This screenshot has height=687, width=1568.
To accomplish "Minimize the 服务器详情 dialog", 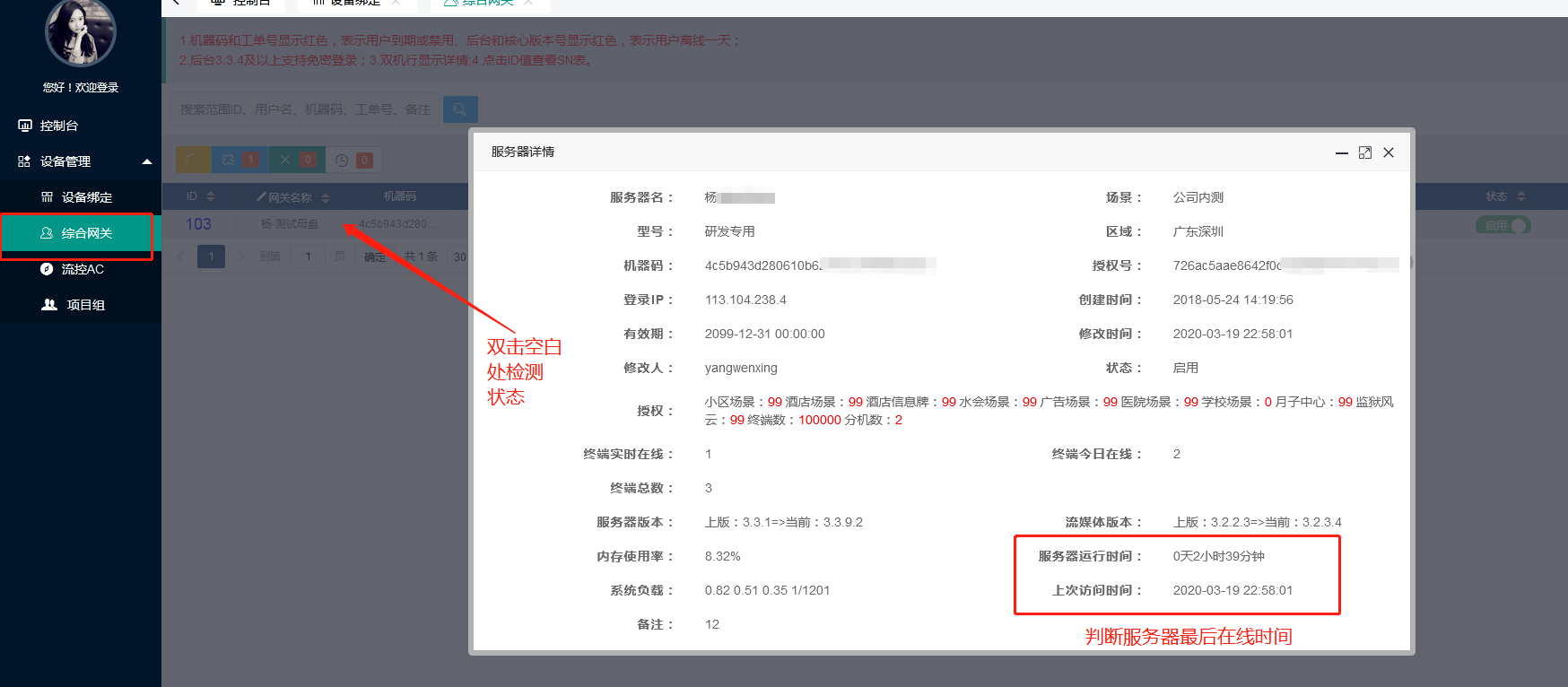I will pyautogui.click(x=1341, y=152).
